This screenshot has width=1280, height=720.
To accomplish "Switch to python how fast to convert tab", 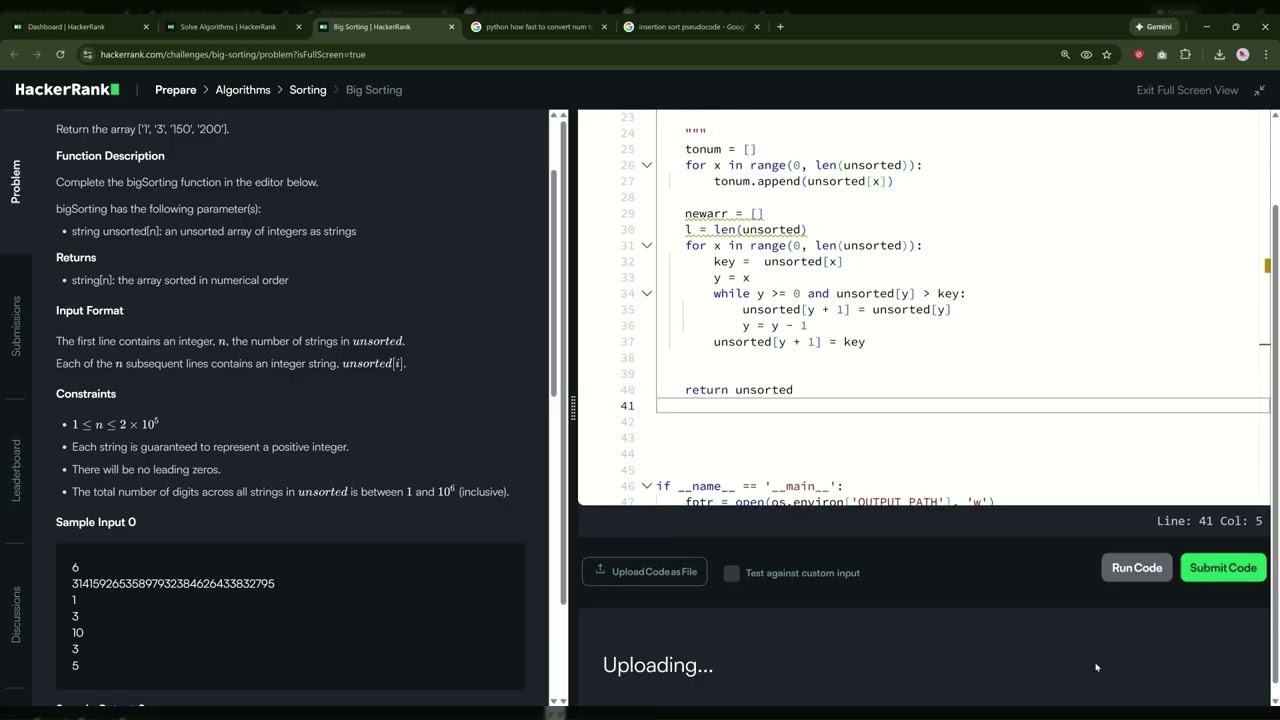I will coord(538,27).
